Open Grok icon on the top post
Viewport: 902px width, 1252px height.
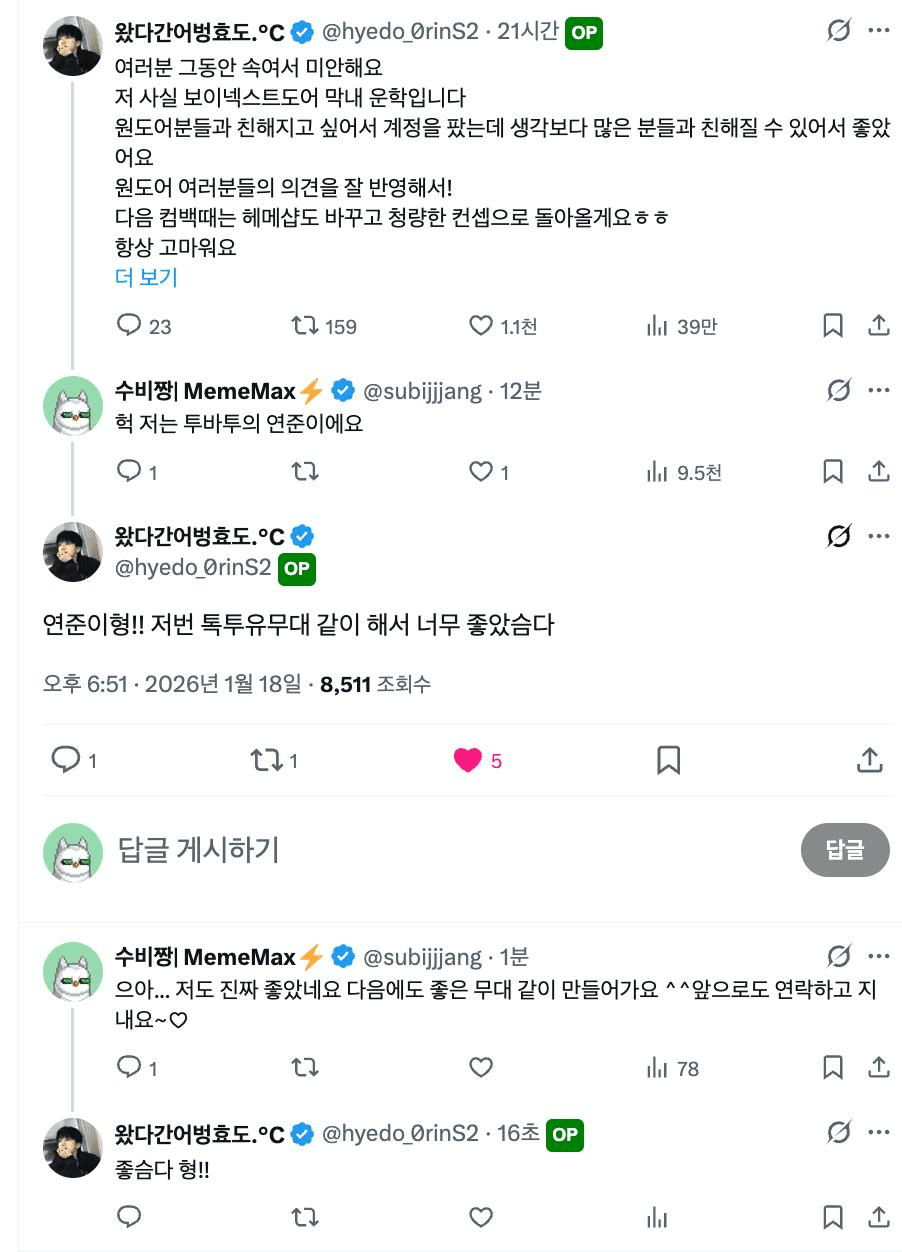838,31
